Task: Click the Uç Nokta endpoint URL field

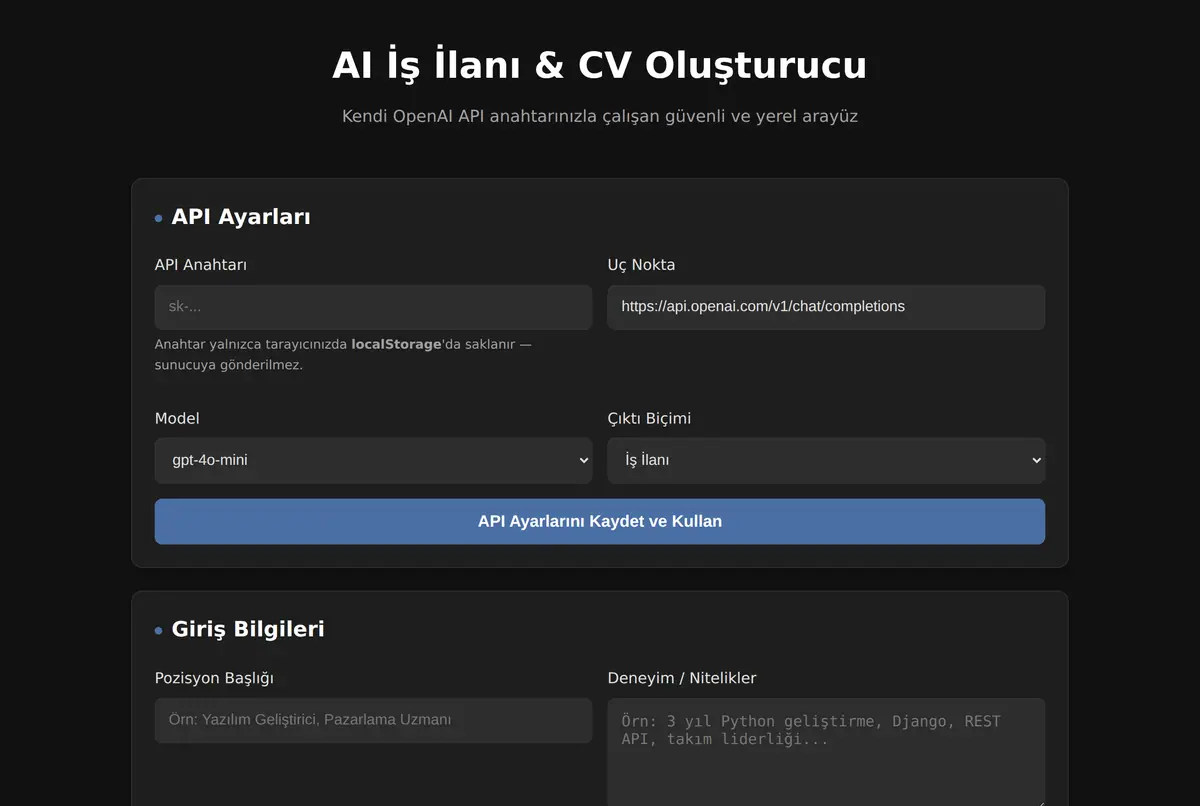Action: point(826,307)
